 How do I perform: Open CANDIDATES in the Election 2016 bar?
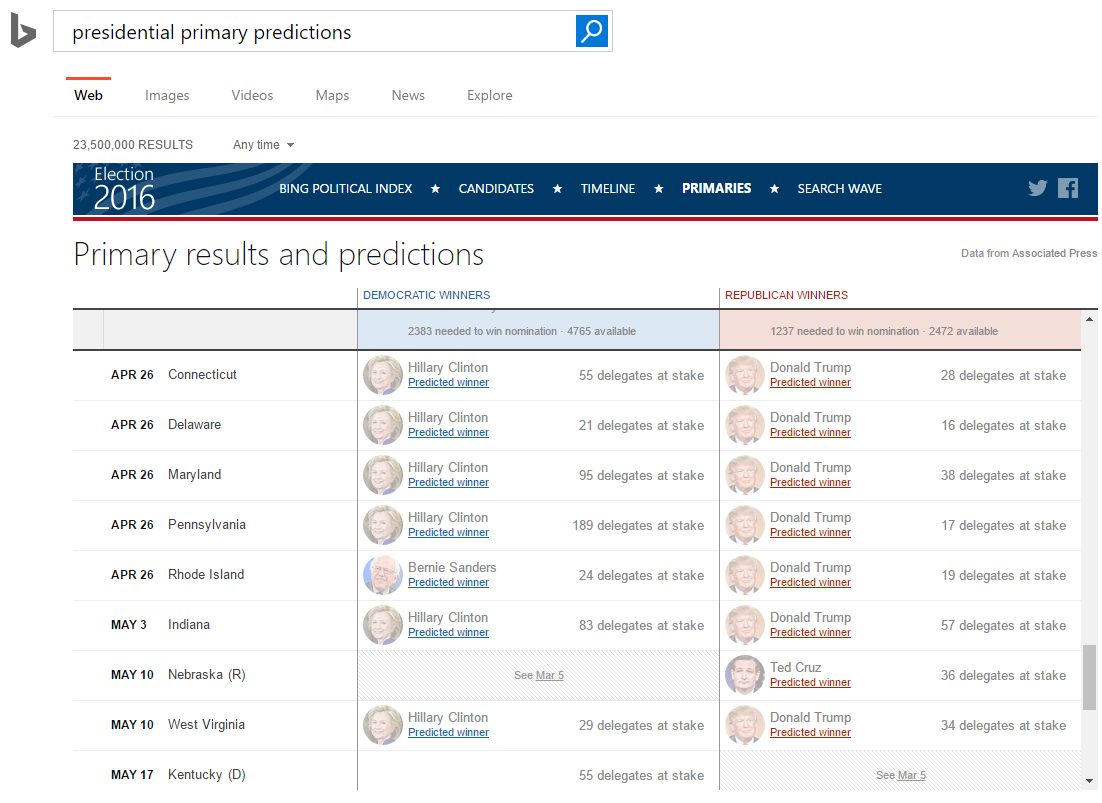coord(496,188)
